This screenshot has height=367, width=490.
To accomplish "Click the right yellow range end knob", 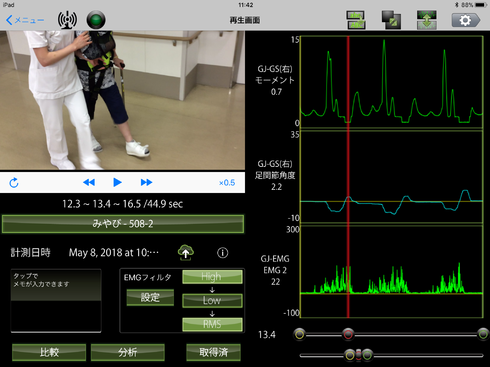I will [x=483, y=334].
